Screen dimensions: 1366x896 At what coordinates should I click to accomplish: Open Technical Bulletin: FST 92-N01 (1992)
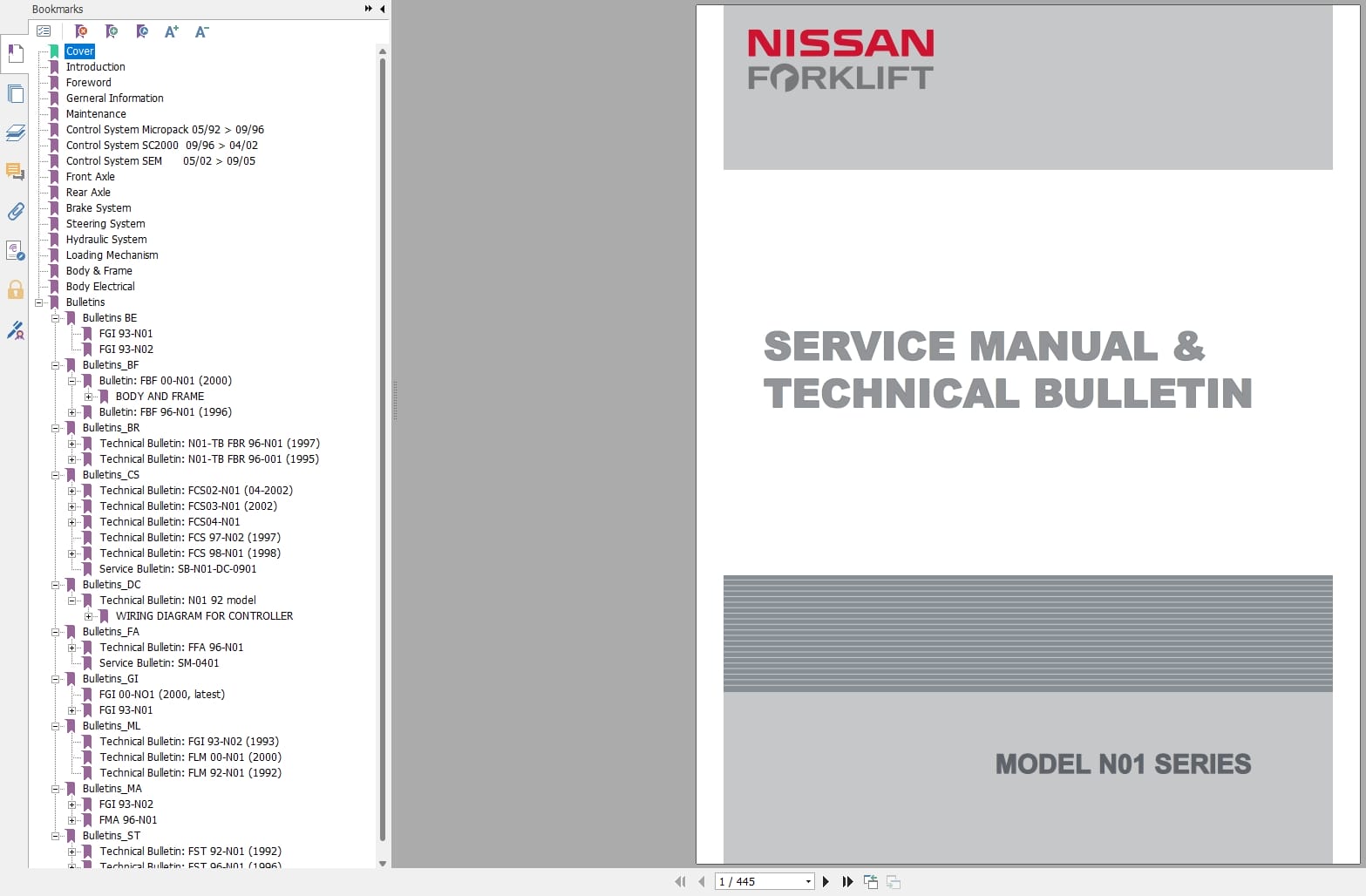(x=190, y=852)
